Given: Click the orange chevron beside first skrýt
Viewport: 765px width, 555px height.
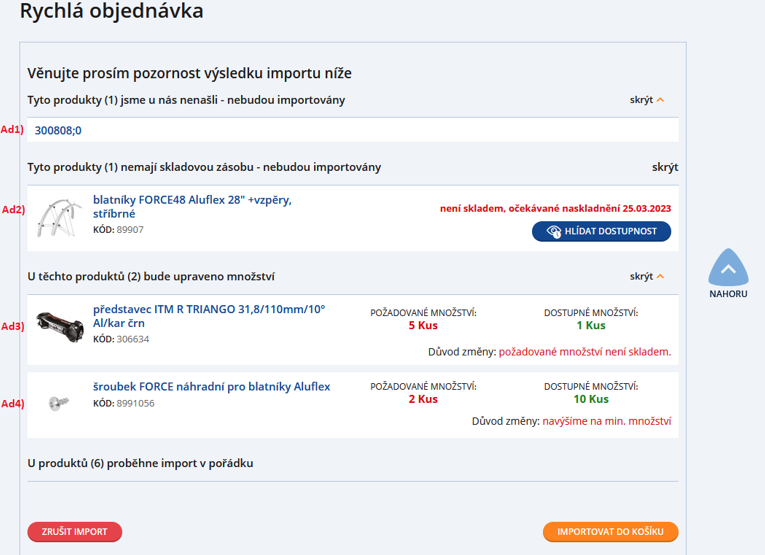Looking at the screenshot, I should pyautogui.click(x=660, y=100).
